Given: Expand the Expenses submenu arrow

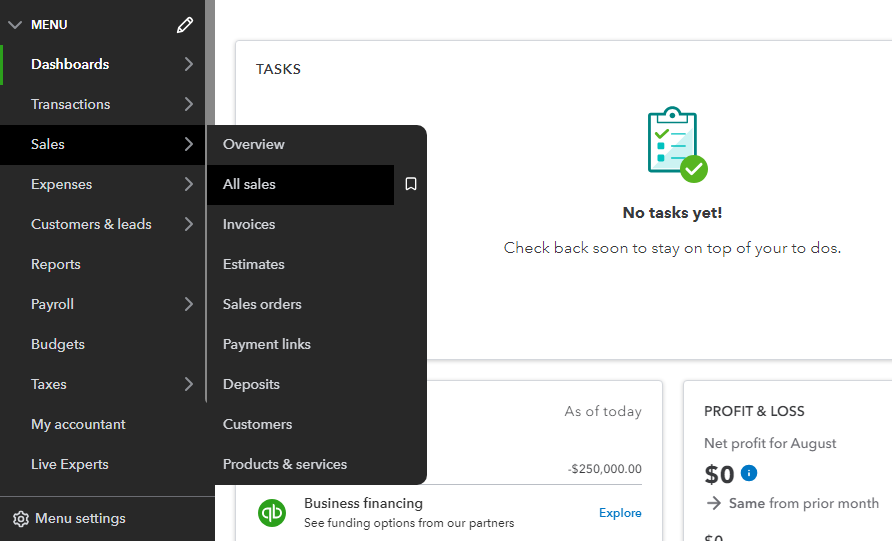Looking at the screenshot, I should (x=189, y=184).
